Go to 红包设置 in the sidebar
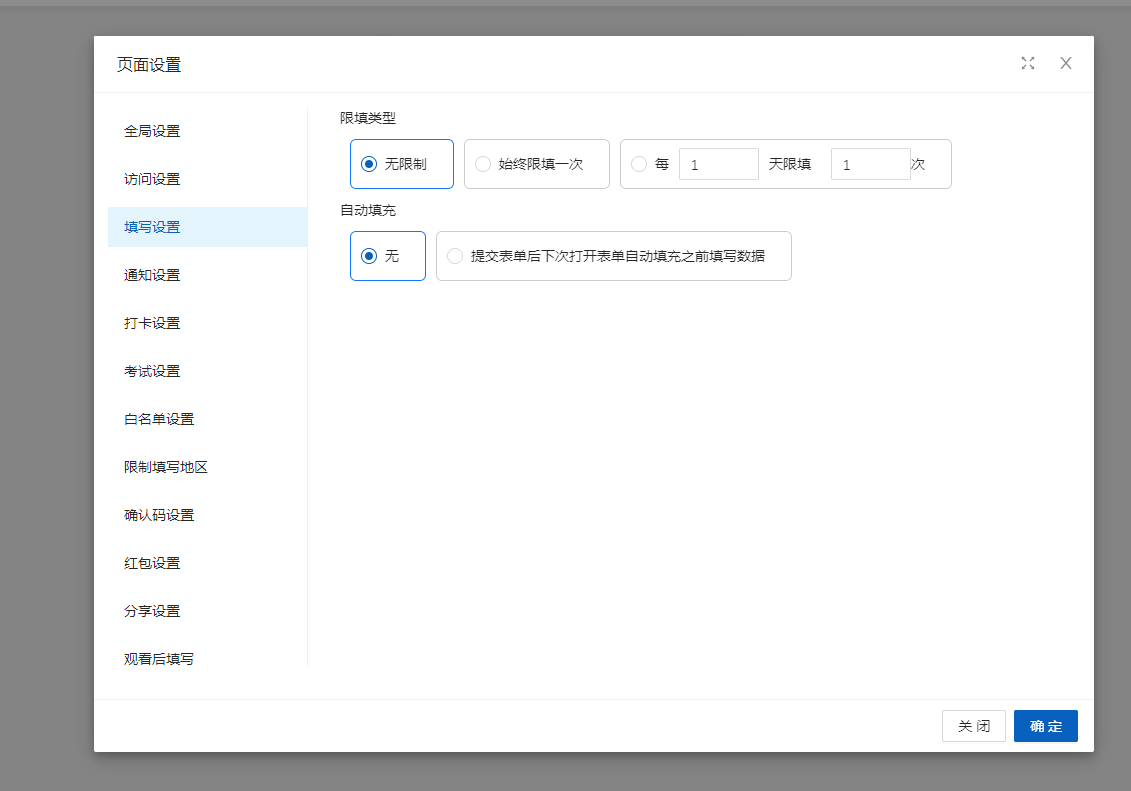This screenshot has height=791, width=1131. tap(152, 563)
